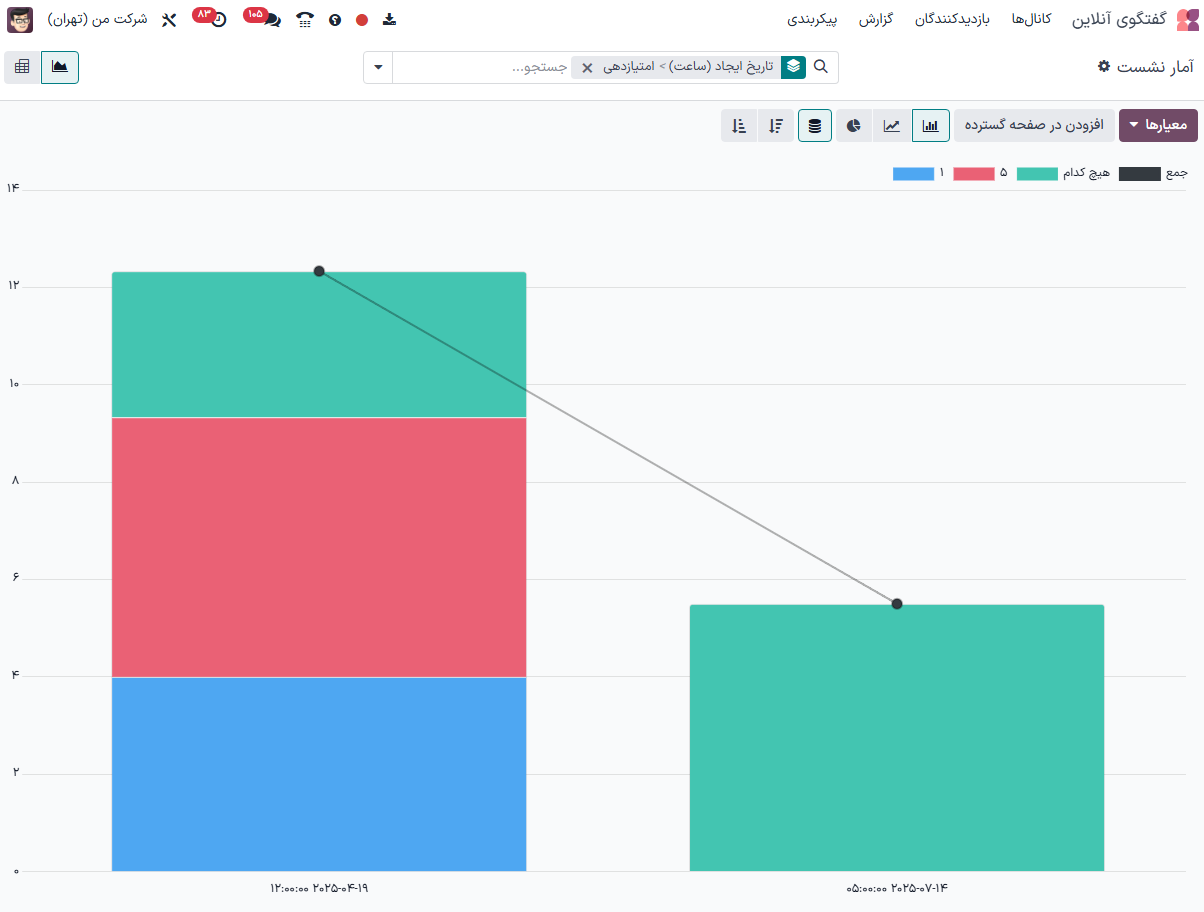The image size is (1204, 912).
Task: Sort chart data in ascending order
Action: click(739, 126)
